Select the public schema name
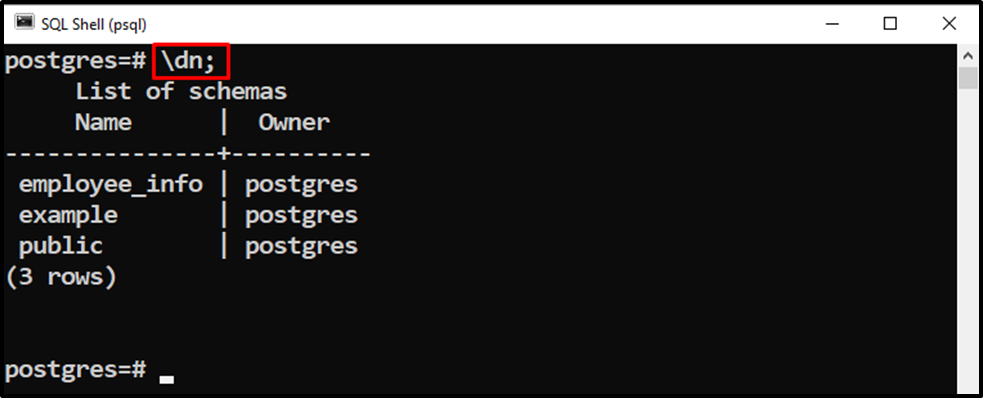Viewport: 983px width, 398px height. pos(61,246)
